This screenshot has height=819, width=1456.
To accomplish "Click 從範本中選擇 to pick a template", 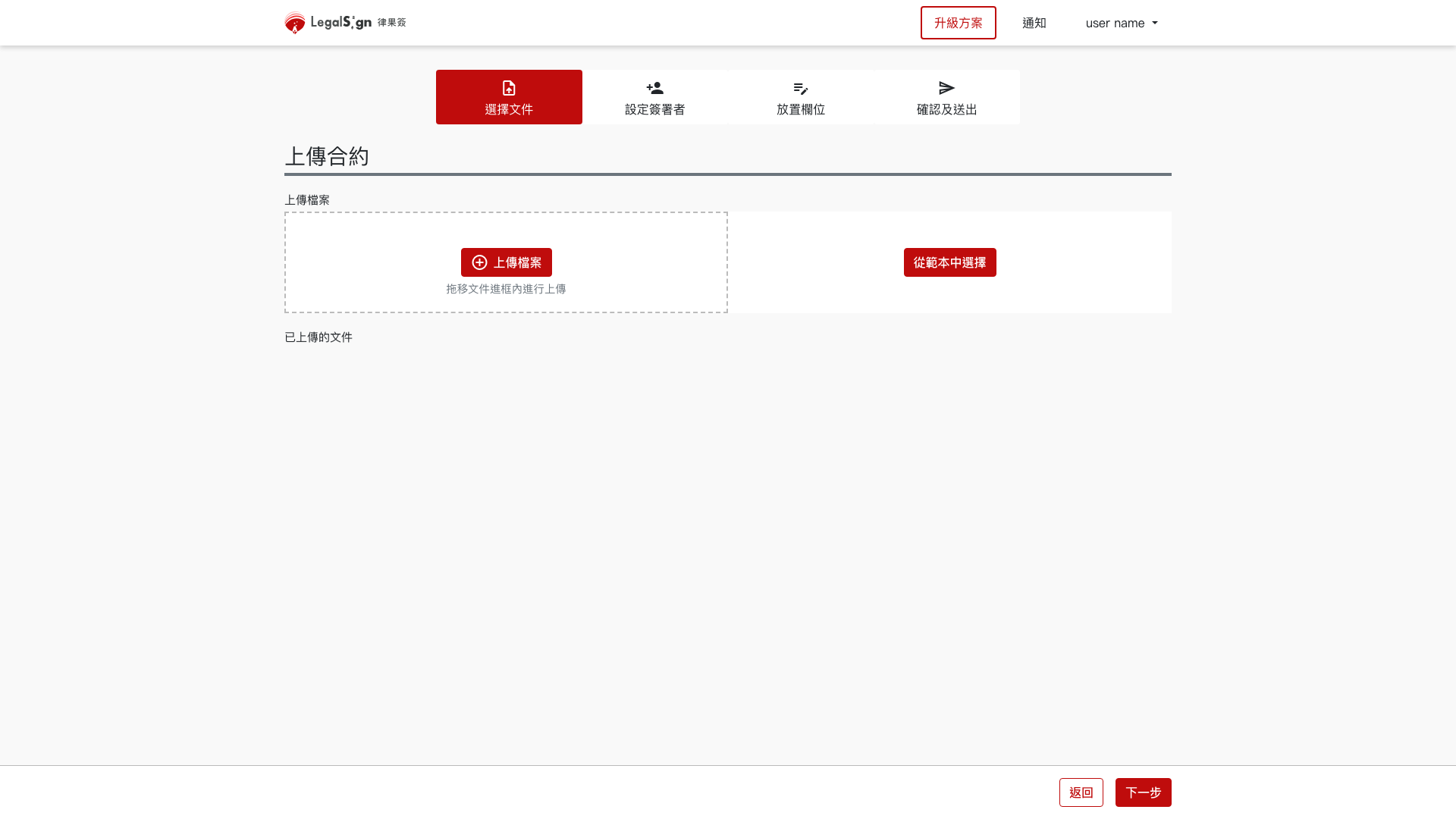I will [x=949, y=262].
